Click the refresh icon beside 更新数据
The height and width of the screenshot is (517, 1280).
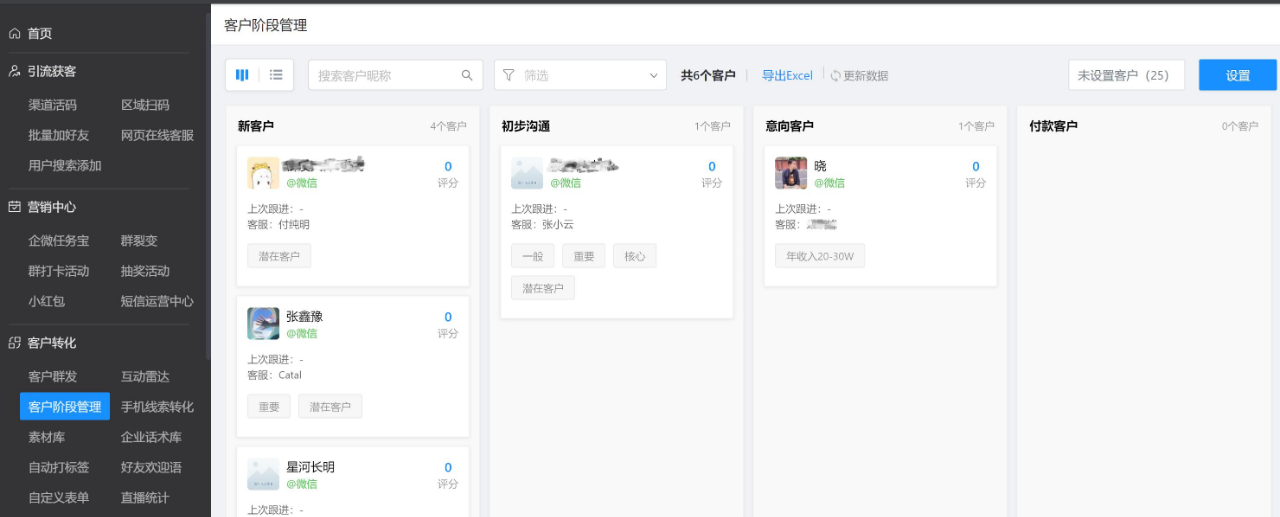coord(835,76)
